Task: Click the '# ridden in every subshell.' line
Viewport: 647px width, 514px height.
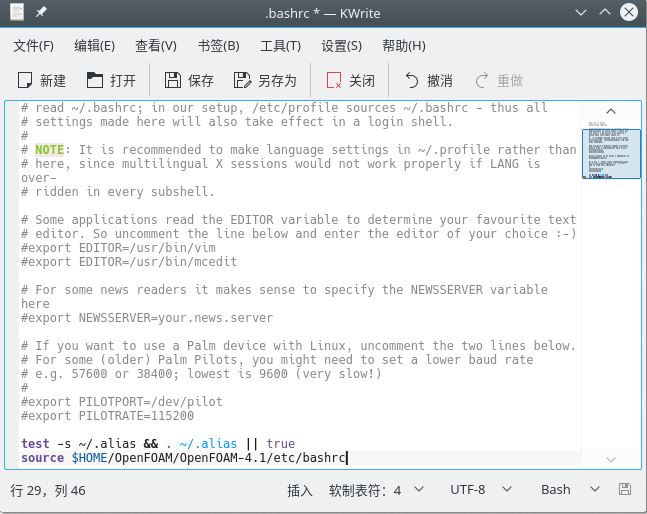Action: click(118, 191)
